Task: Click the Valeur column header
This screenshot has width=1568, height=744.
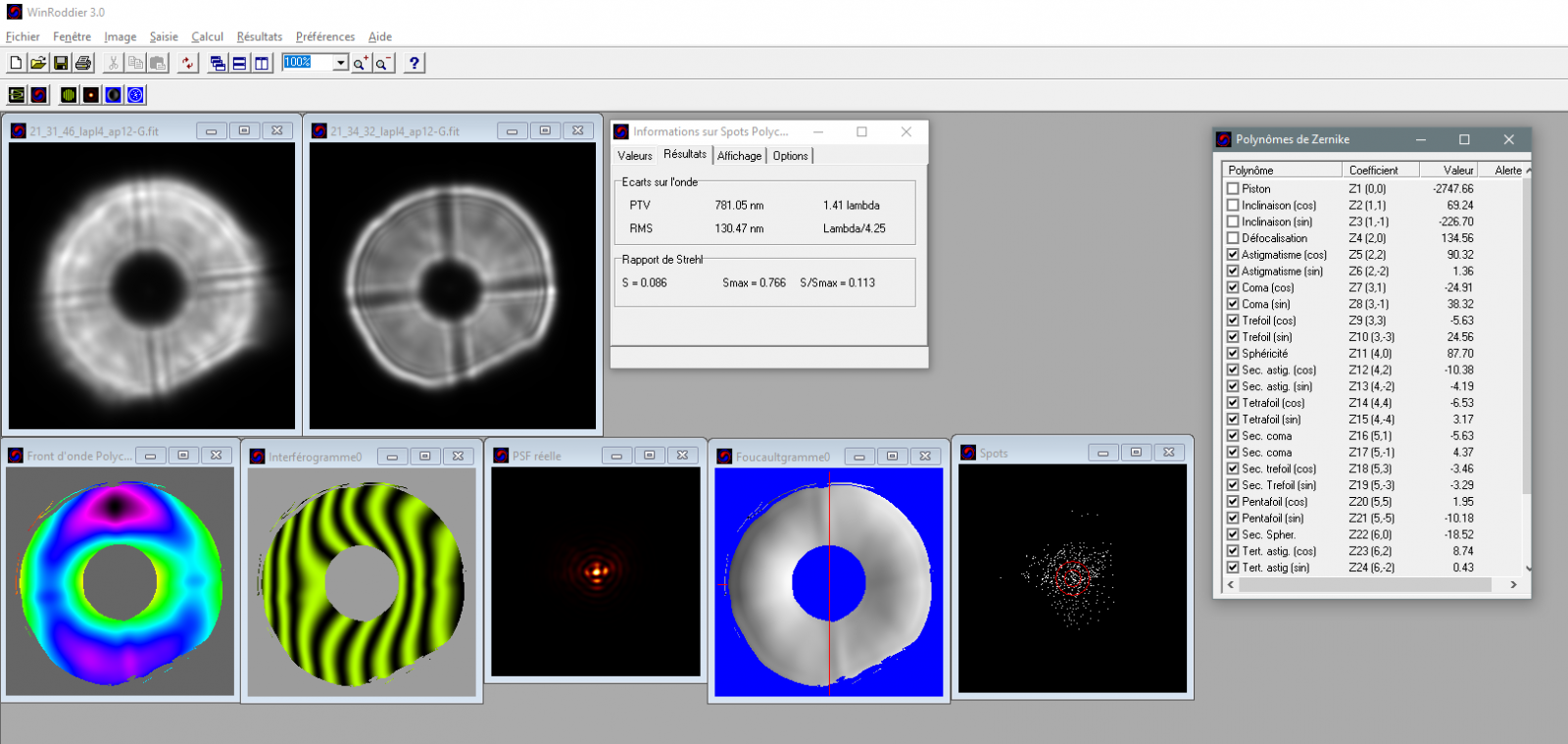Action: coord(1448,171)
